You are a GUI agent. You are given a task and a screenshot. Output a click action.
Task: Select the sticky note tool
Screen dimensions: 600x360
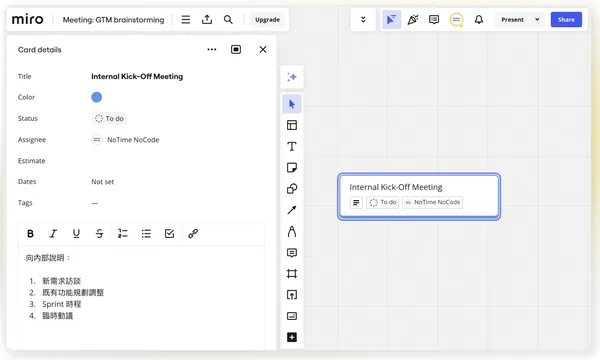[292, 168]
